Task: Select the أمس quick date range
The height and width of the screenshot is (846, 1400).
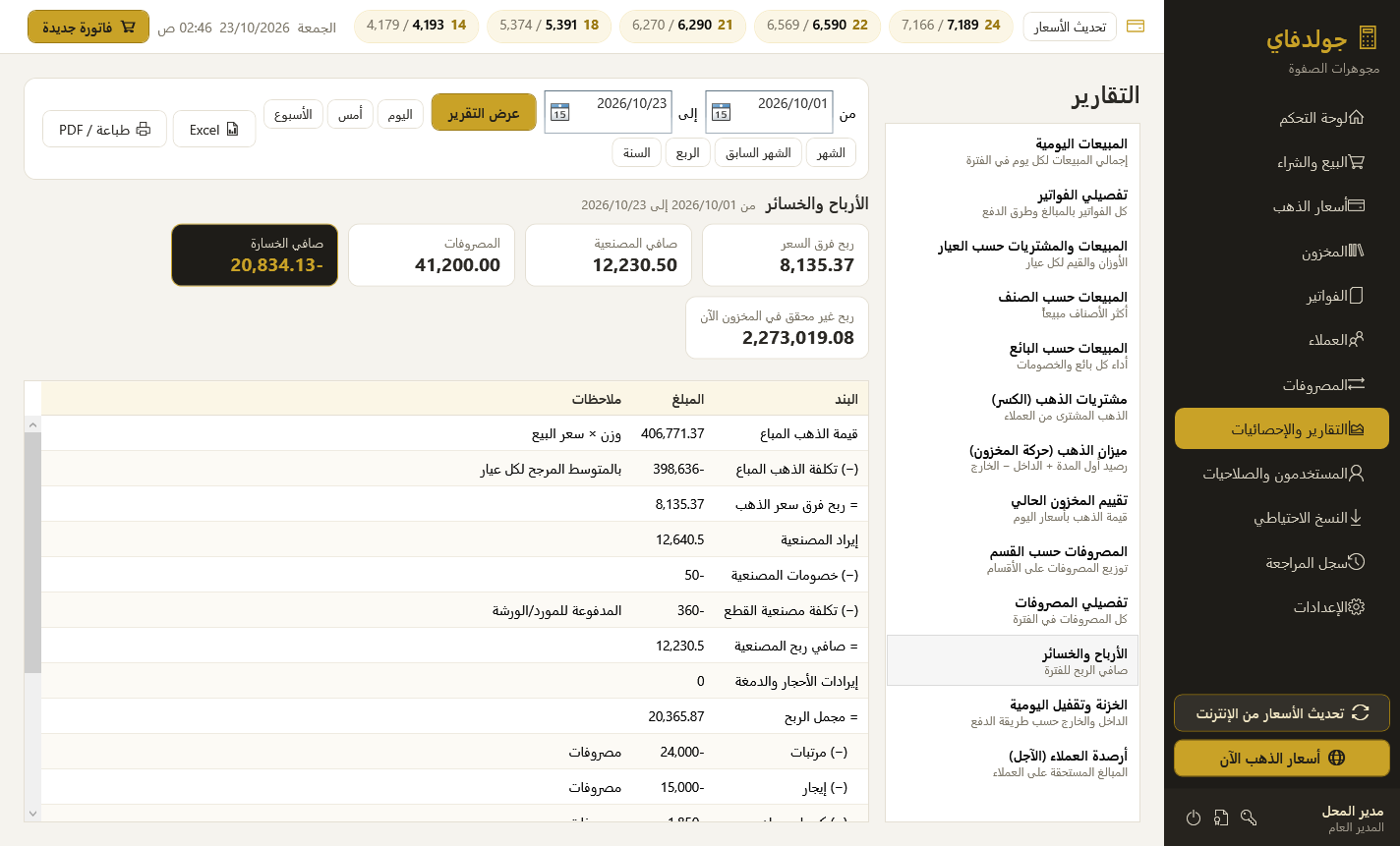Action: [x=349, y=114]
